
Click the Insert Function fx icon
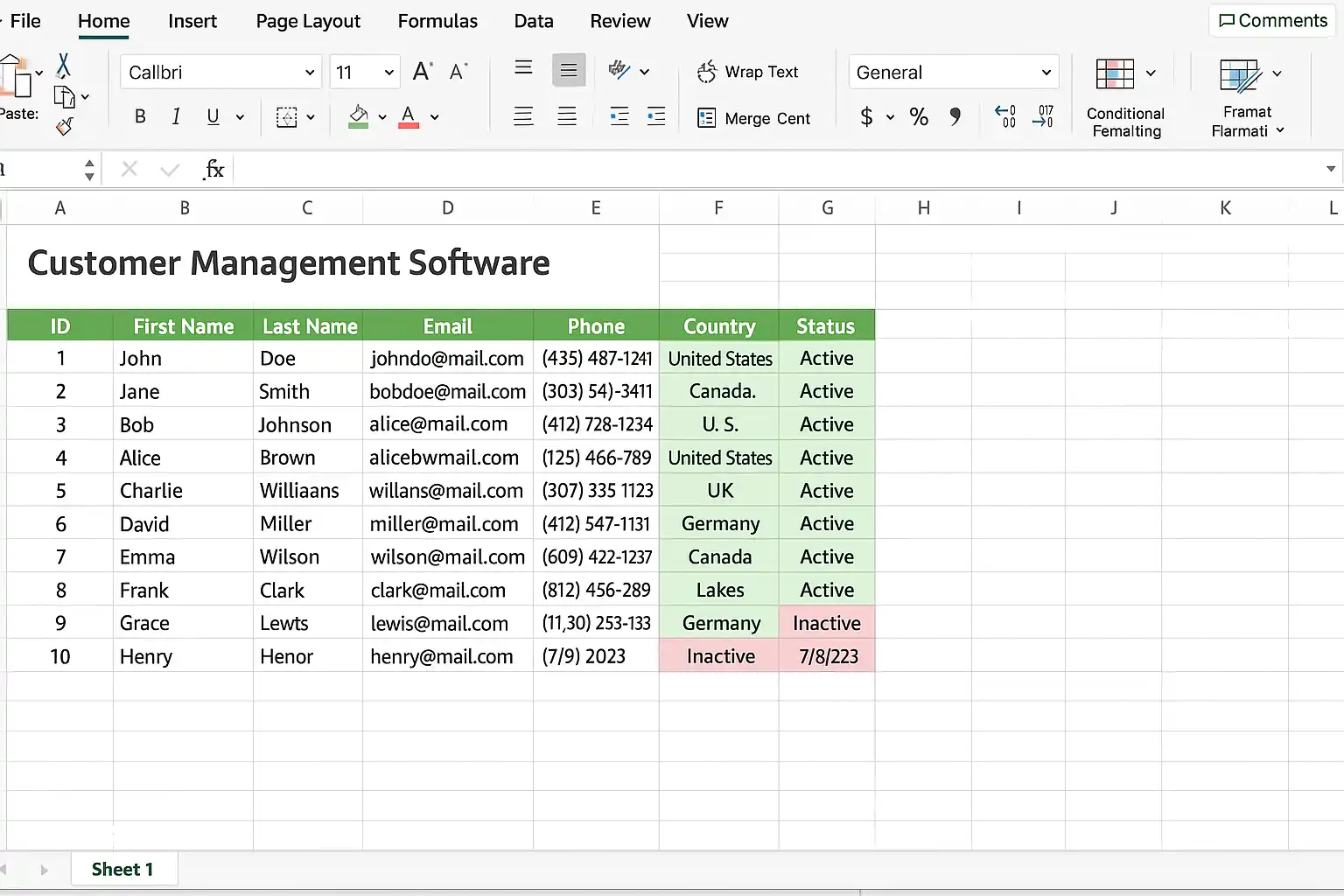(x=213, y=170)
